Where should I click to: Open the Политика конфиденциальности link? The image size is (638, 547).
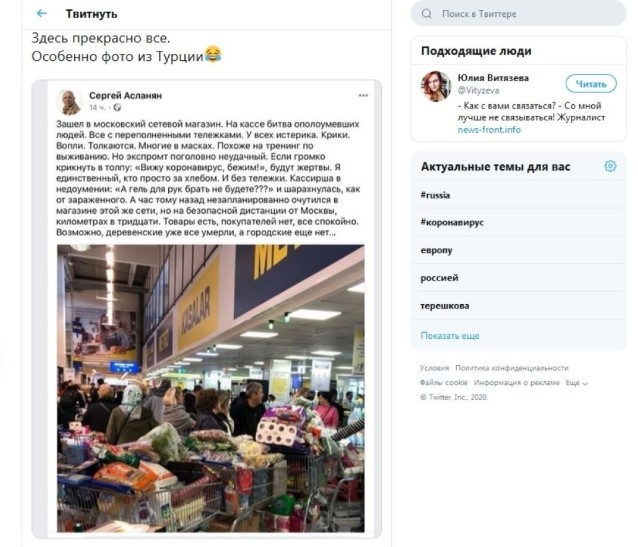click(x=511, y=368)
